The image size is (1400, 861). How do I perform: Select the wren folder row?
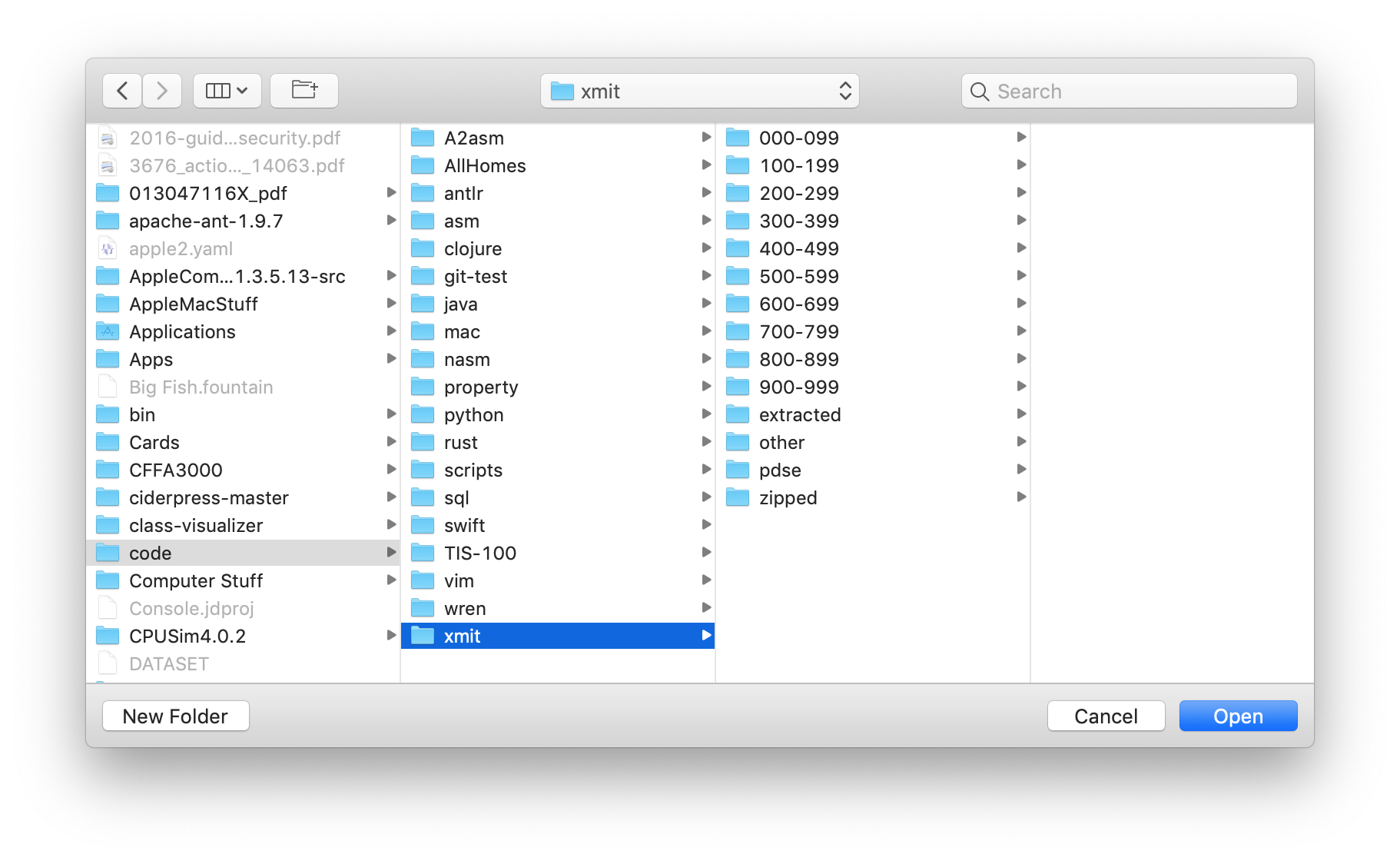[558, 608]
